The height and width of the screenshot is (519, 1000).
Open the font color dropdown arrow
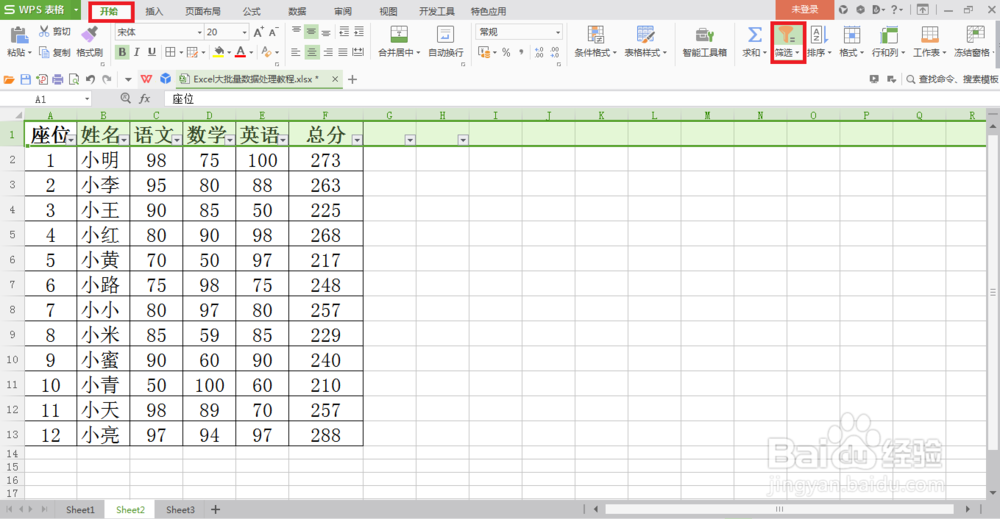coord(251,53)
